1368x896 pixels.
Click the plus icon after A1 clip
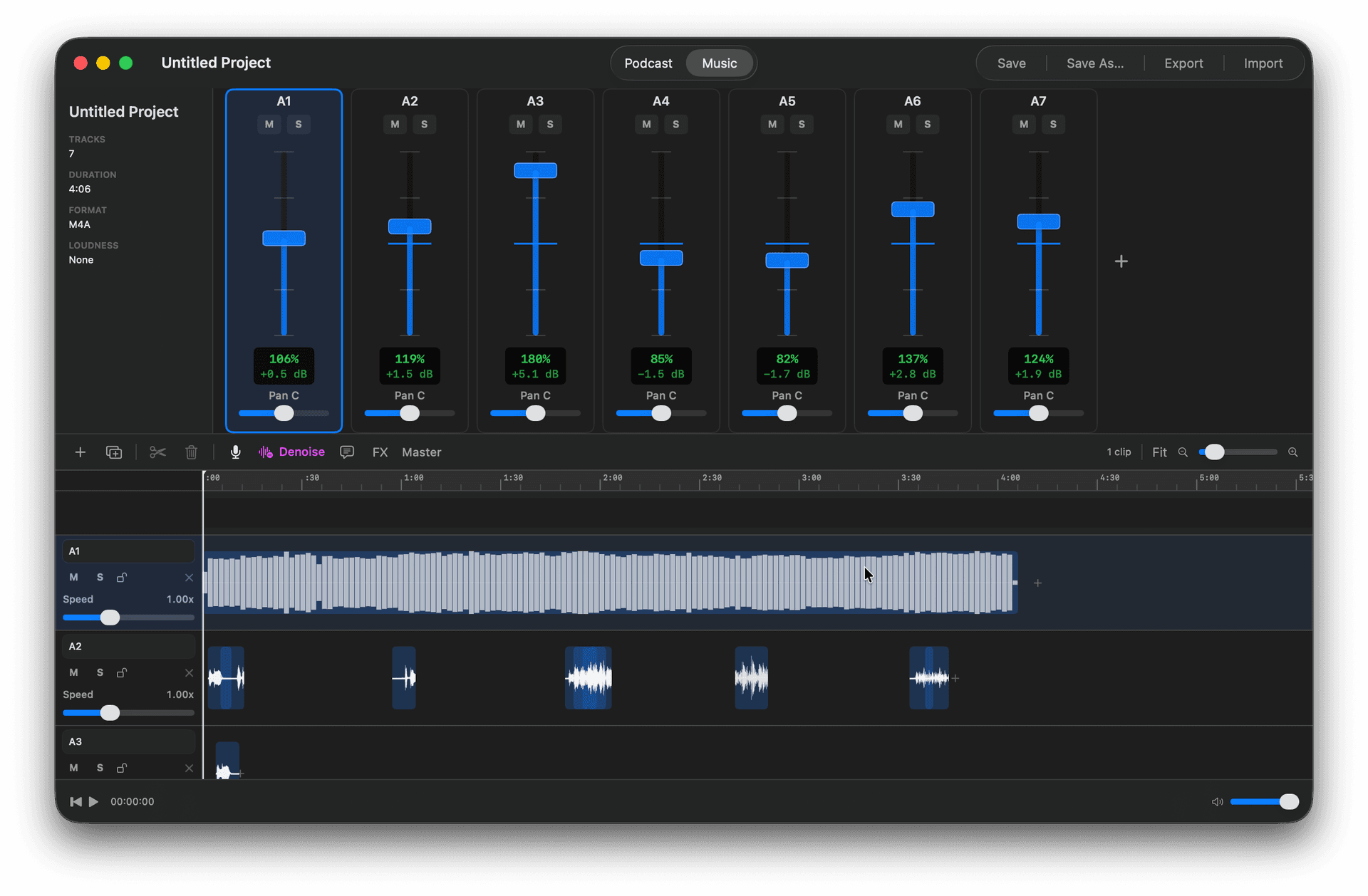(1037, 583)
